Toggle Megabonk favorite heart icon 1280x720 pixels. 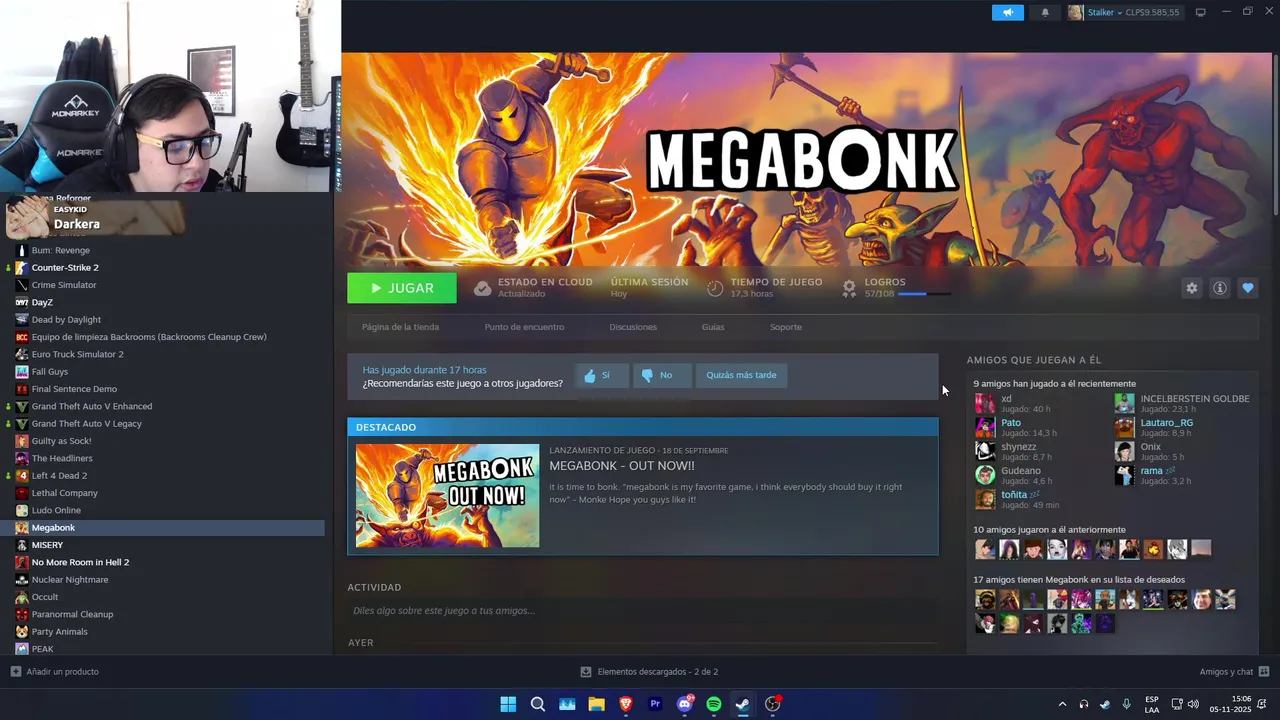pos(1248,288)
